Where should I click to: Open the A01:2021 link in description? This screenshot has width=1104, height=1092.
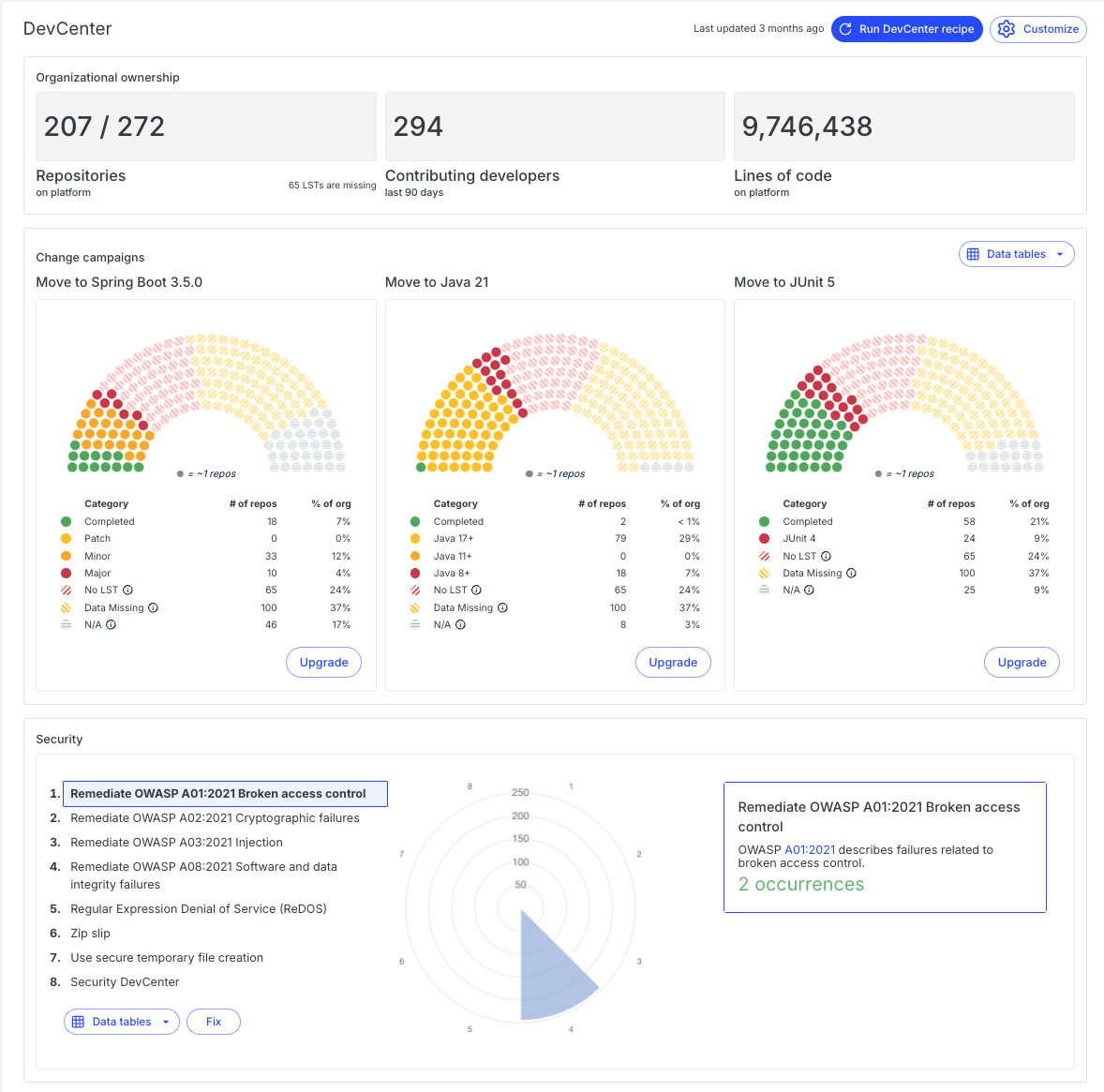click(x=810, y=850)
